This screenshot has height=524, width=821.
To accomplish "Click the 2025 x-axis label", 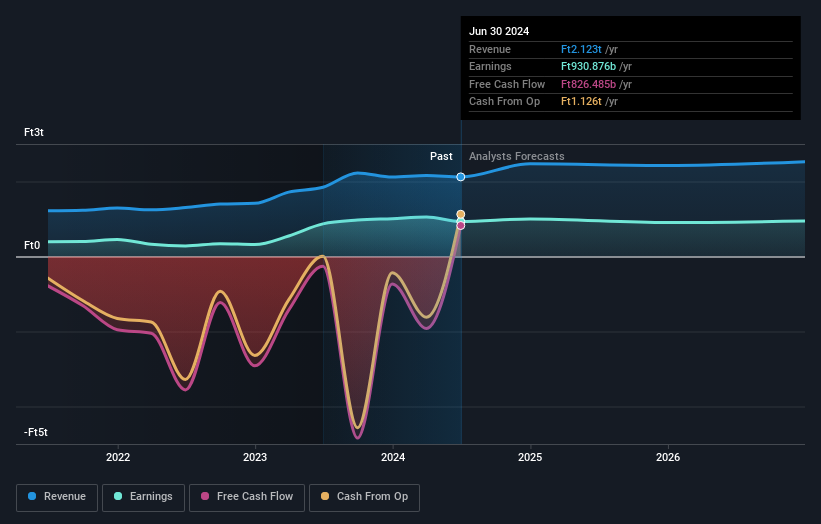I will (530, 458).
